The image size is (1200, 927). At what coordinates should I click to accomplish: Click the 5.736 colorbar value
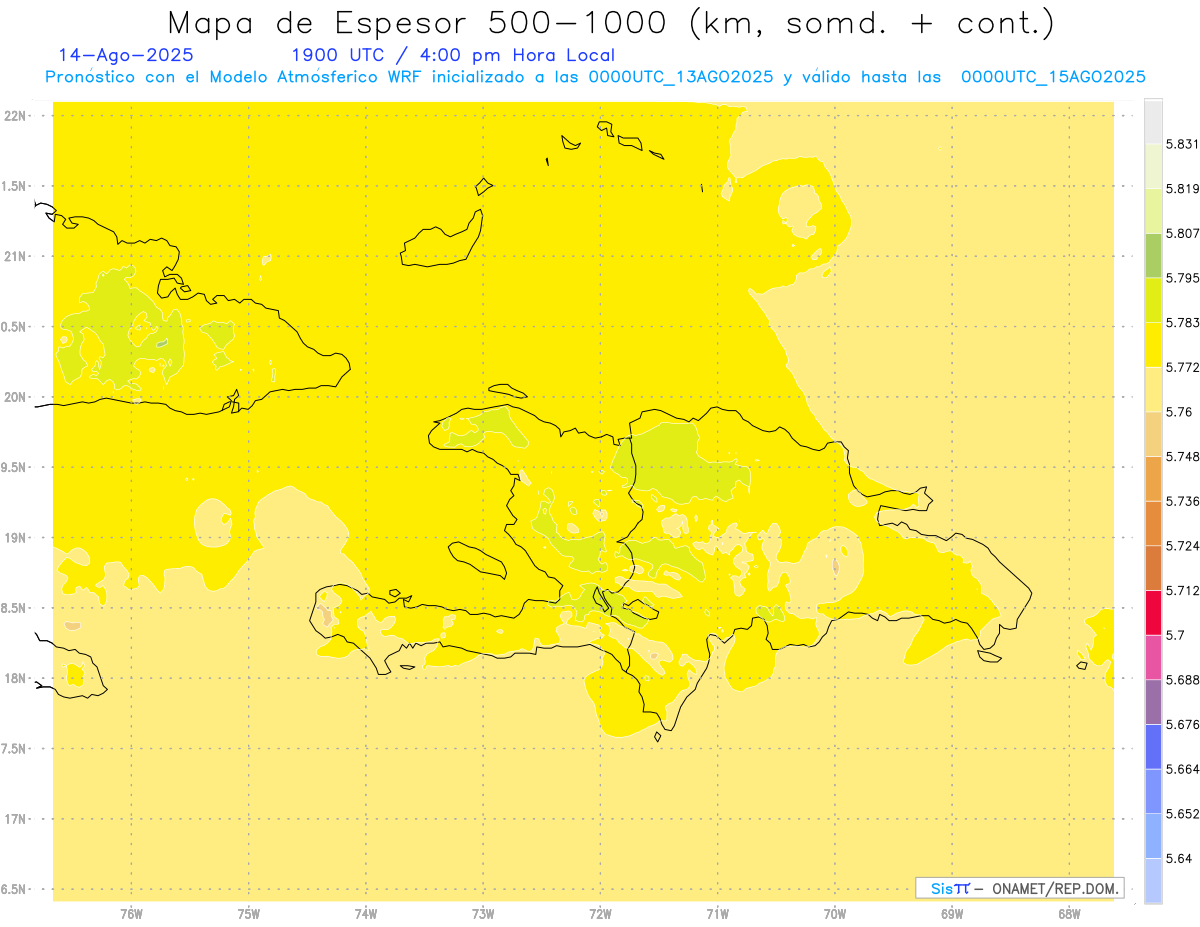tap(1183, 501)
